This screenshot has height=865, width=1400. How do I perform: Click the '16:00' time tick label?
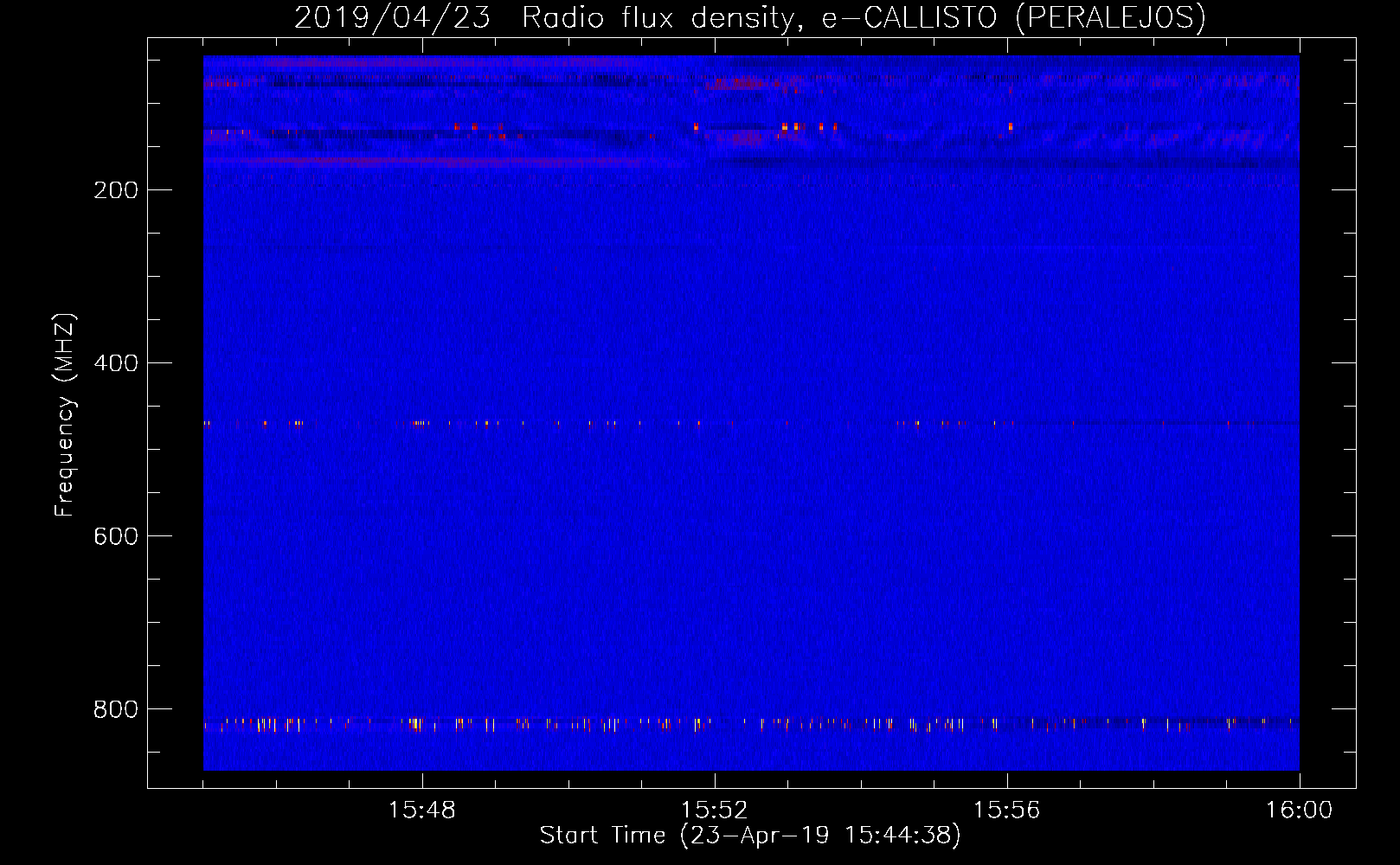(1299, 811)
